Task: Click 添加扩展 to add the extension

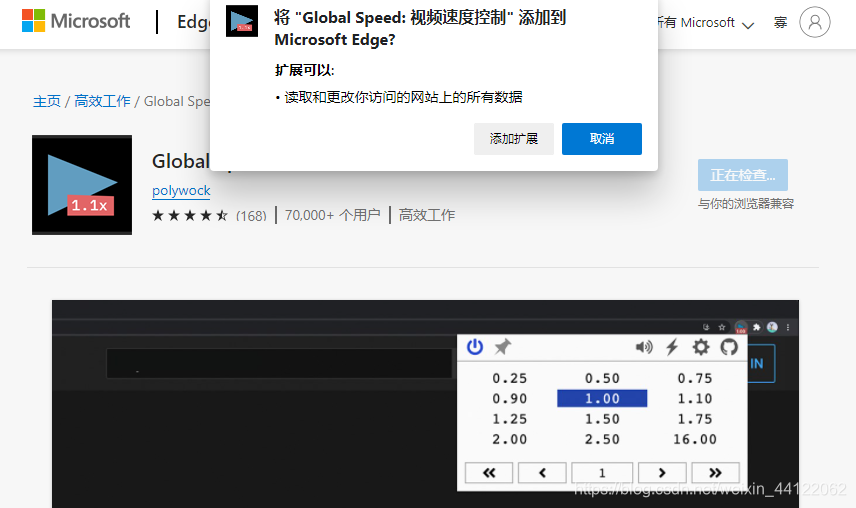Action: [x=514, y=139]
